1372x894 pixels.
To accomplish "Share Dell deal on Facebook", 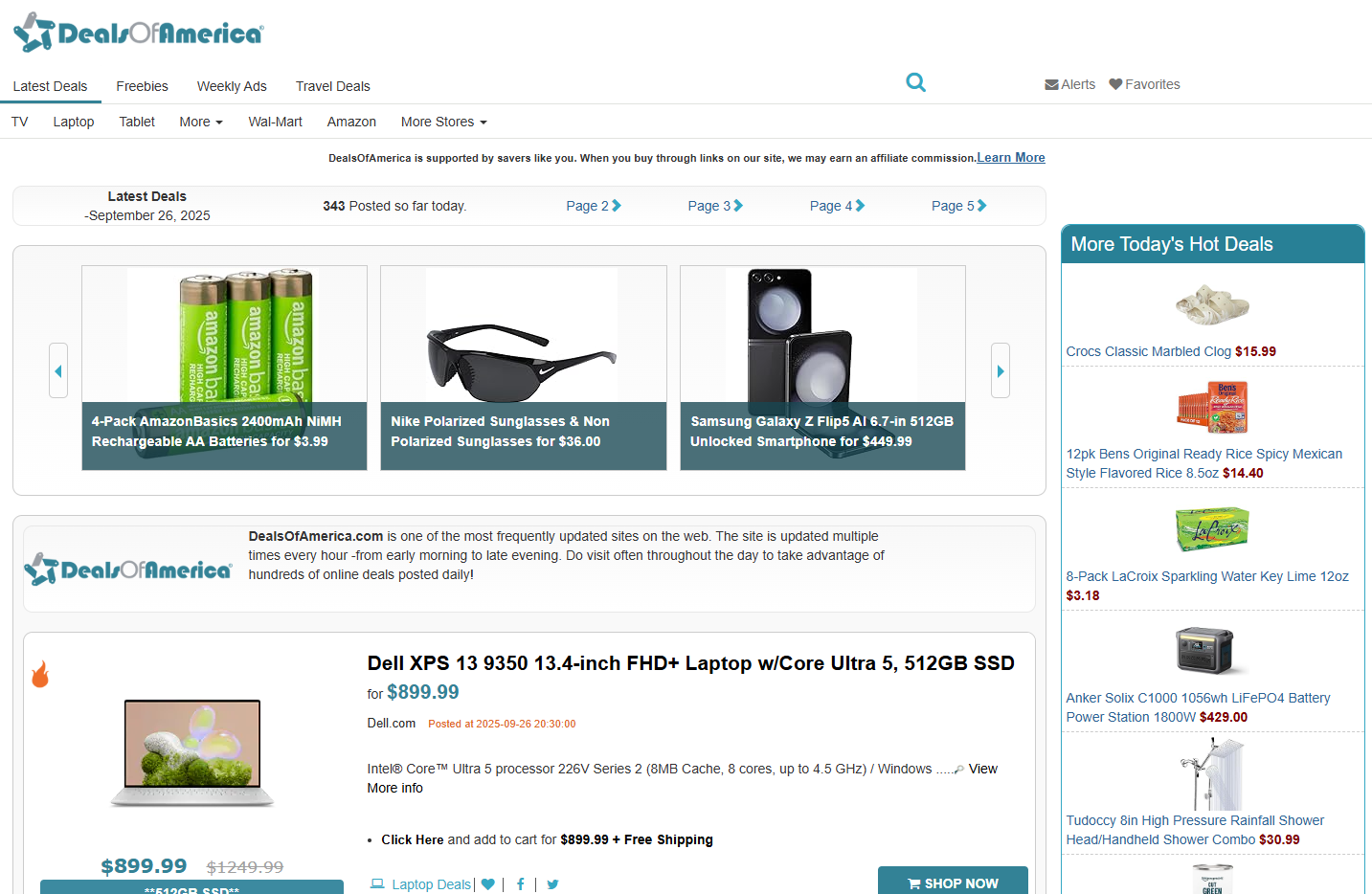I will tap(520, 884).
